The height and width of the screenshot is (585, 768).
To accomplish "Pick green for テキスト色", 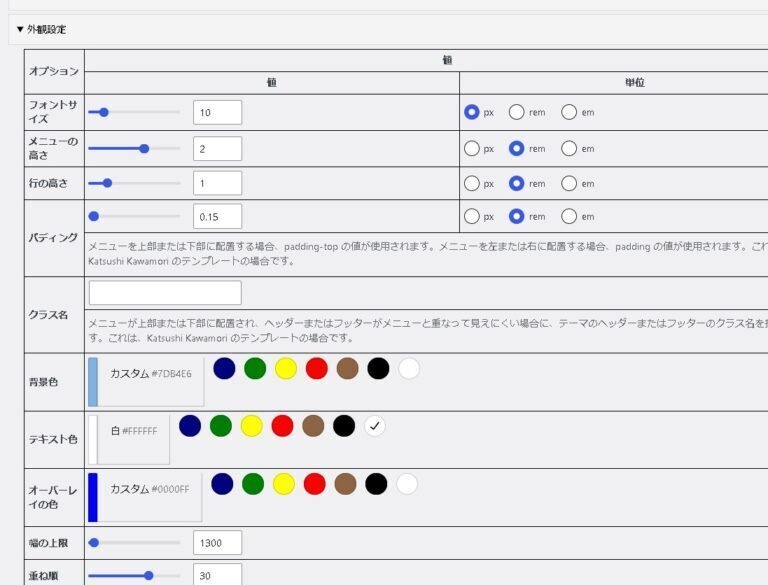I will point(221,426).
